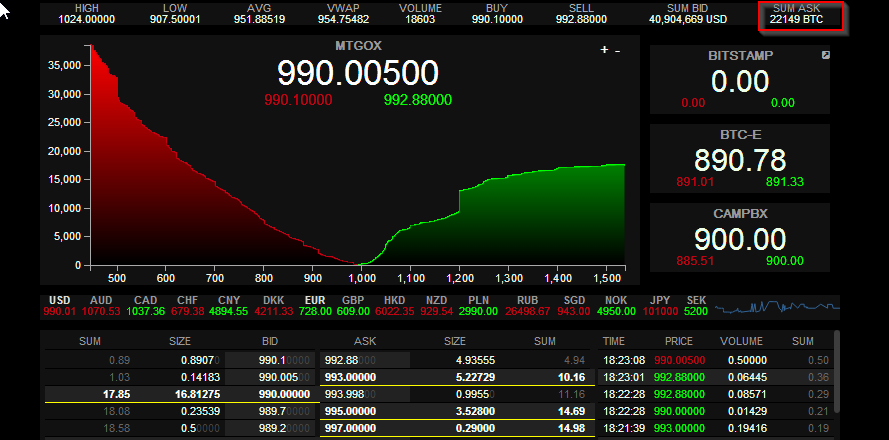Viewport: 889px width, 440px height.
Task: Click trade at 18:23:08
Action: tap(716, 360)
